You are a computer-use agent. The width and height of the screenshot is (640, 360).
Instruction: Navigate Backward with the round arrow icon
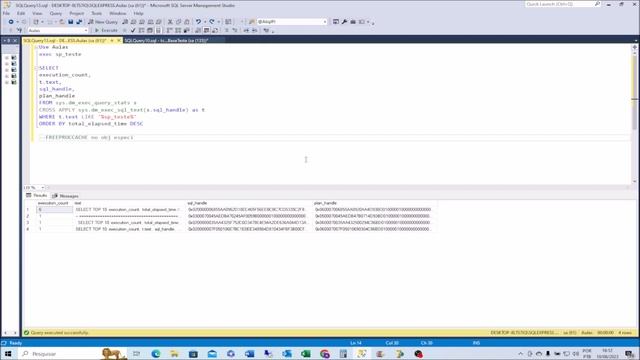pyautogui.click(x=11, y=22)
